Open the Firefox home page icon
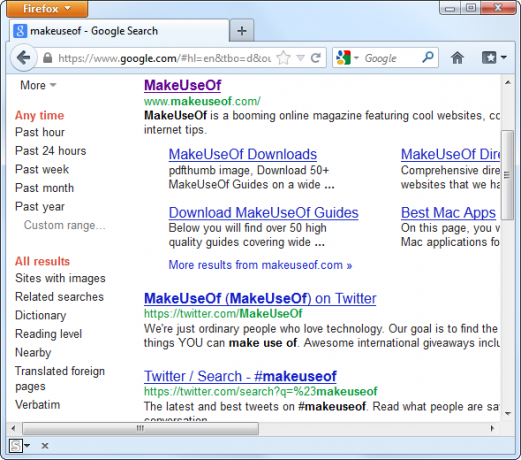Image resolution: width=521 pixels, height=460 pixels. pyautogui.click(x=457, y=58)
